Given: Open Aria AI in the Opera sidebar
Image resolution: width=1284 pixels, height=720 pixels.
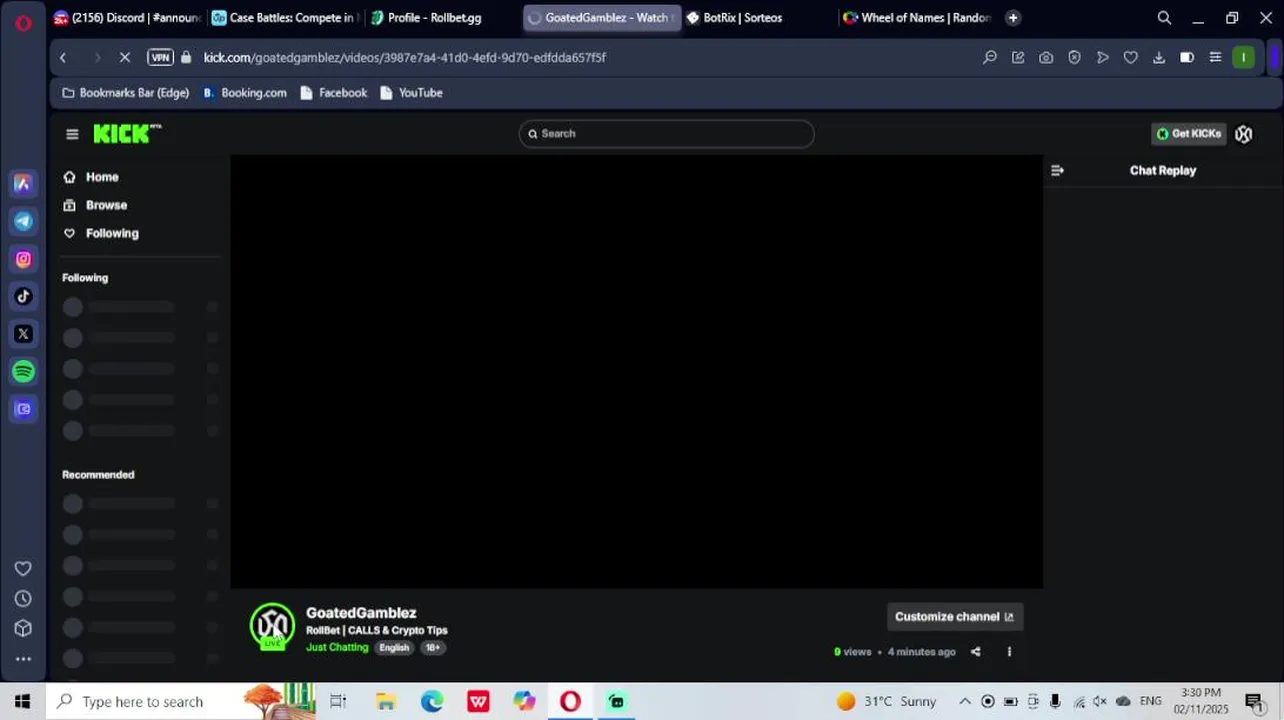Looking at the screenshot, I should coord(23,184).
